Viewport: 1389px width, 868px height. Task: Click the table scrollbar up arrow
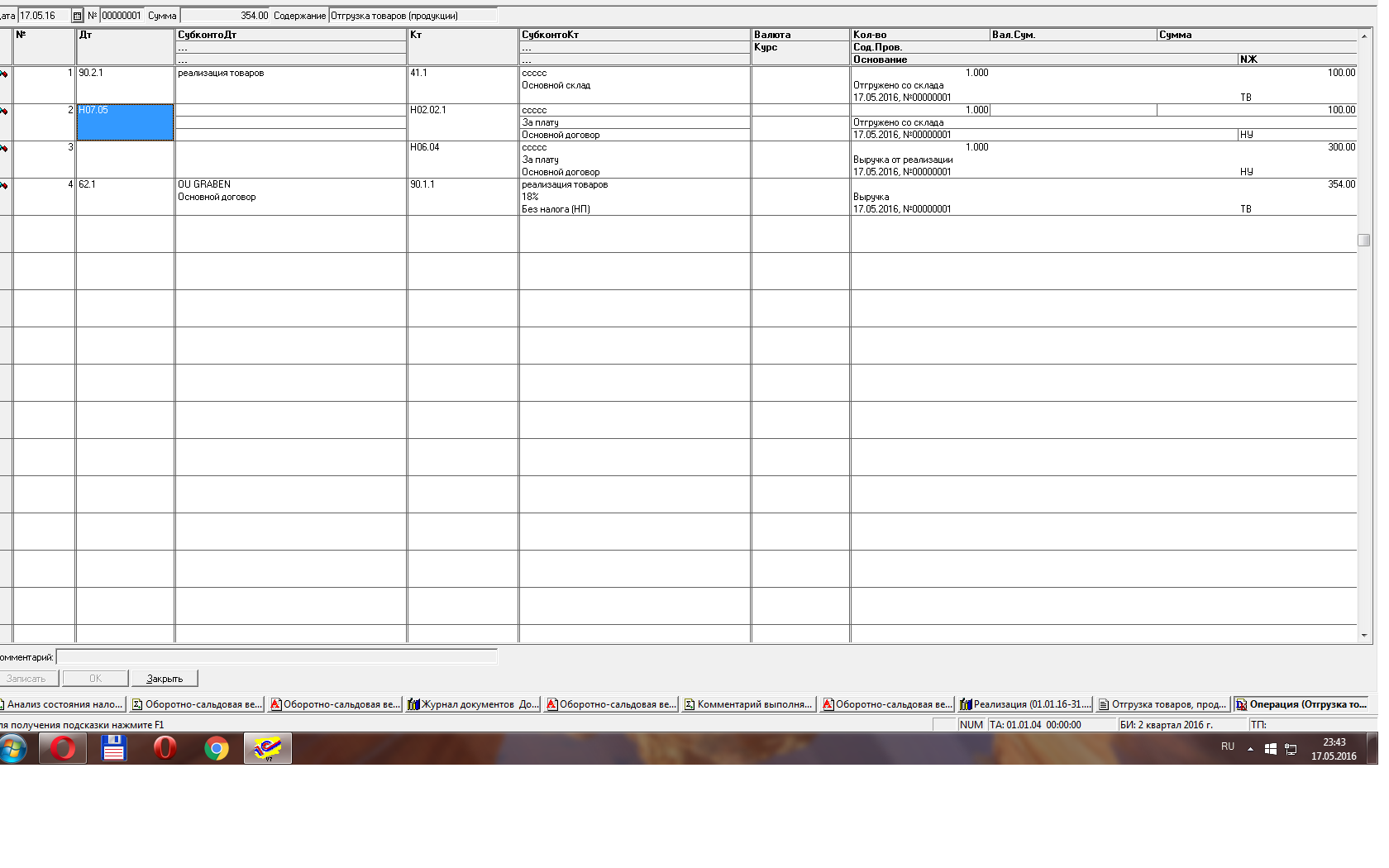tap(1364, 36)
